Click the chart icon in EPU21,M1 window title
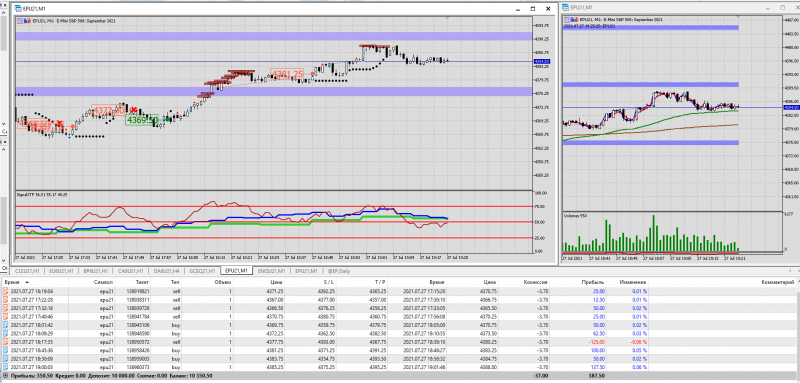 [18, 9]
